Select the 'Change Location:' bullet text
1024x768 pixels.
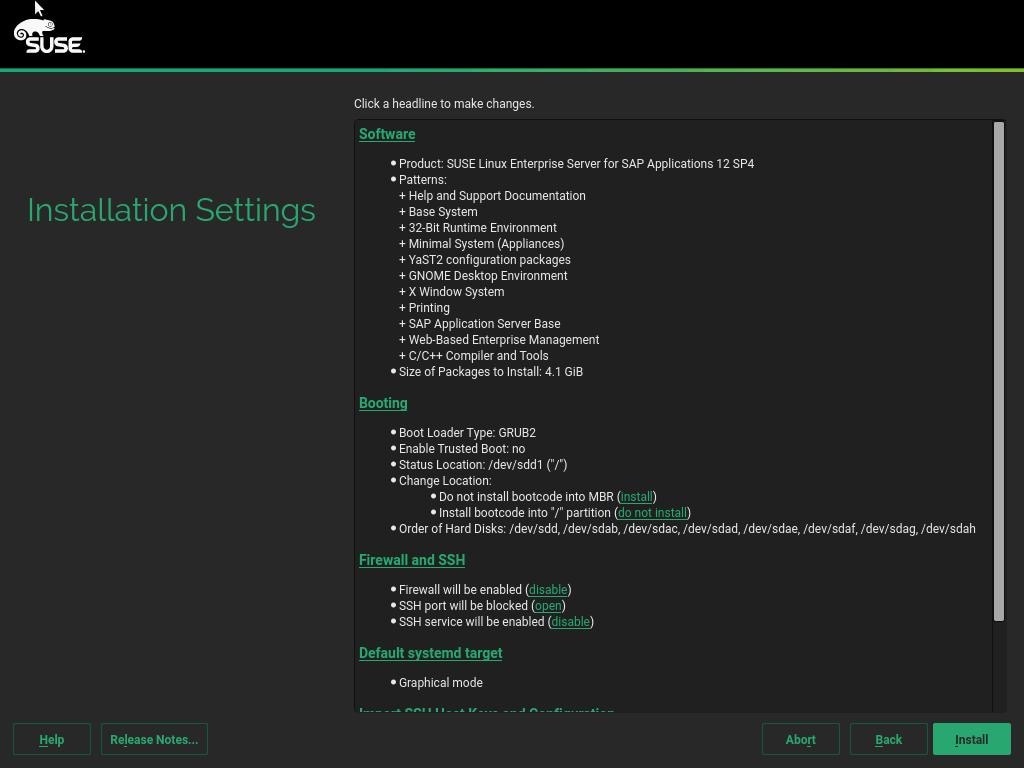coord(445,481)
